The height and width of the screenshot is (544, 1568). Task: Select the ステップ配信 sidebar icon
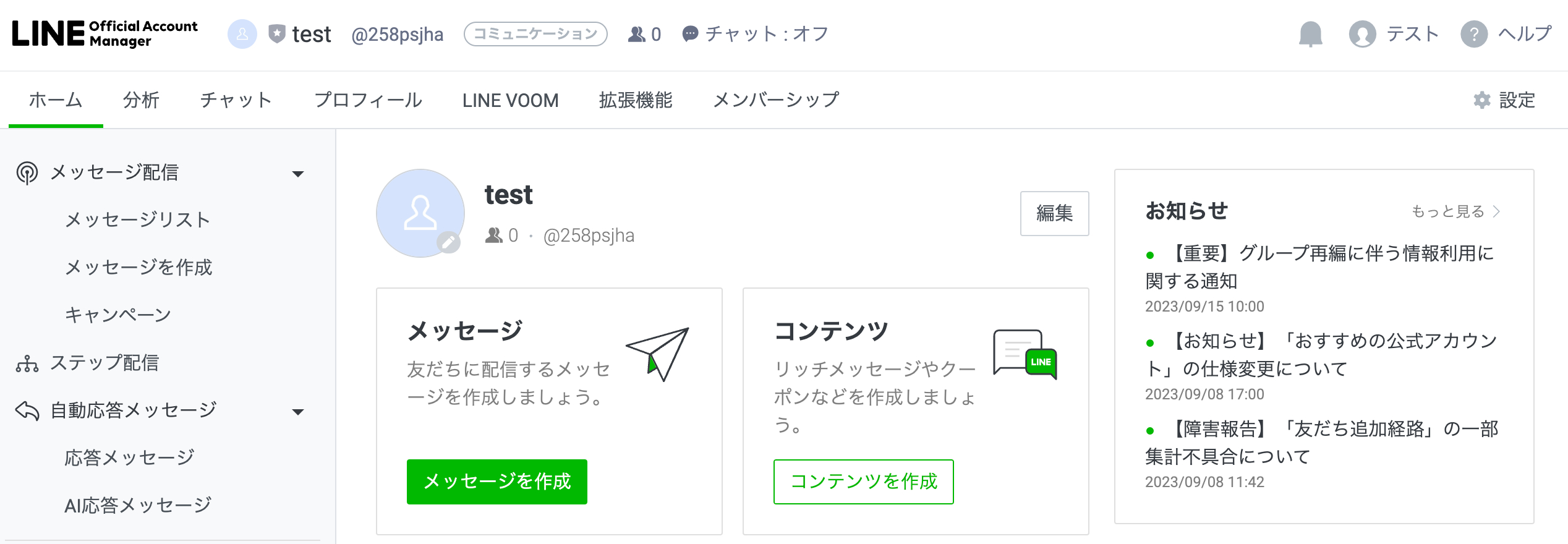26,363
